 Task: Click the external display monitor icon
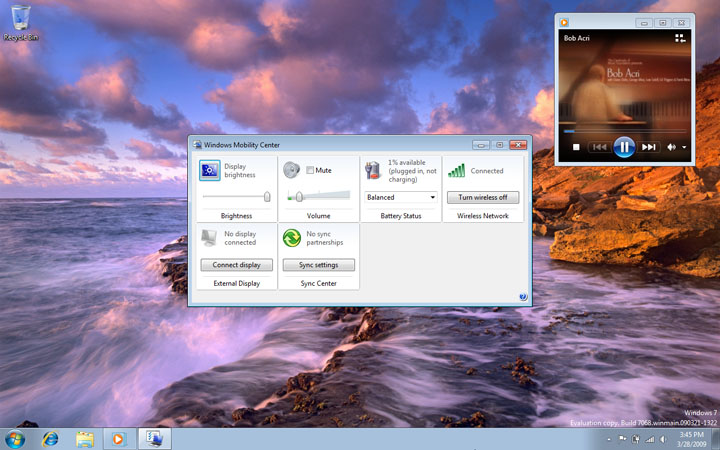click(210, 238)
